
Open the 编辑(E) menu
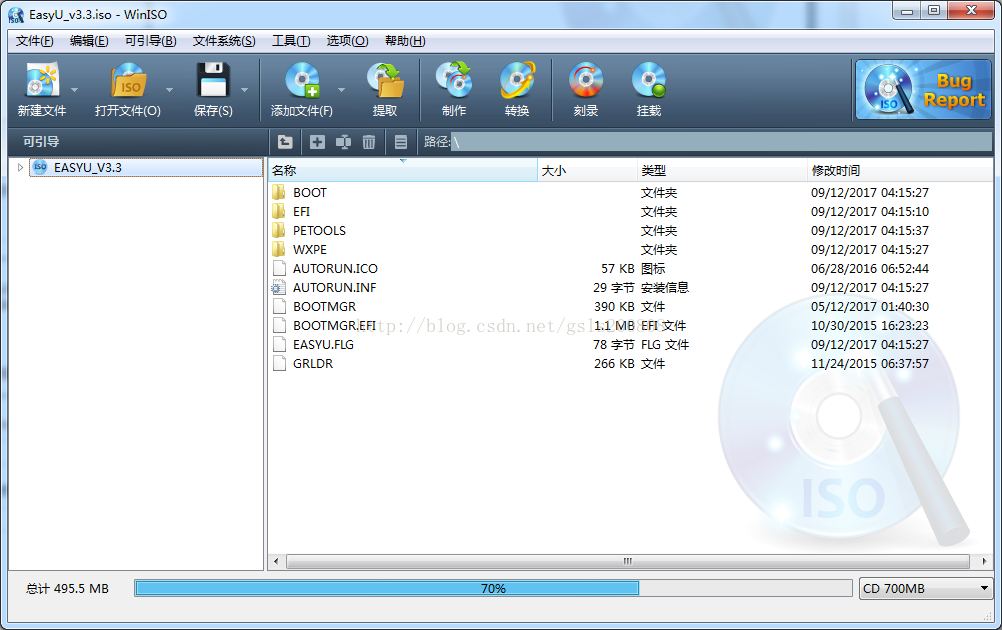[x=89, y=41]
